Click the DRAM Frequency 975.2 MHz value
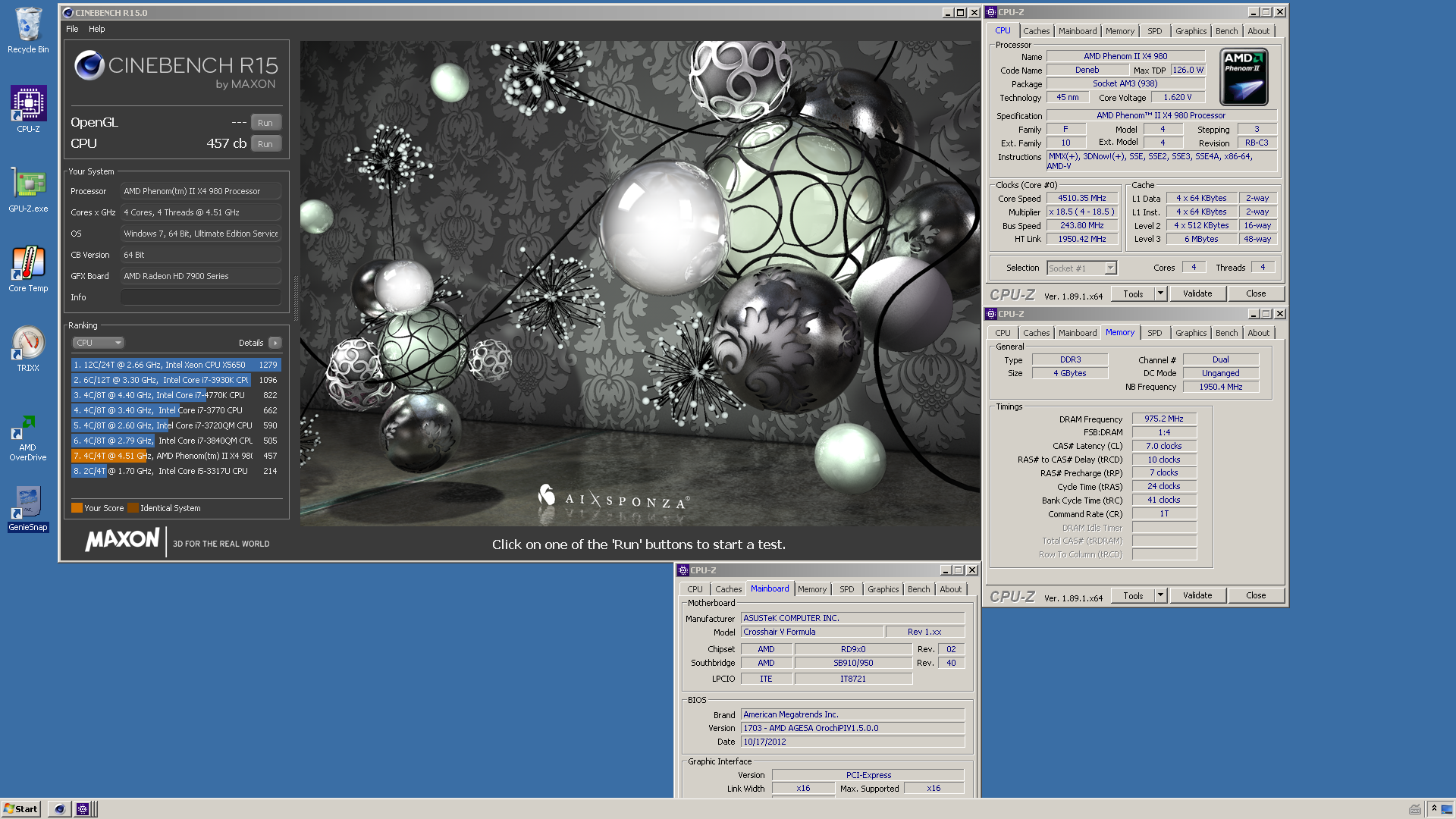Image resolution: width=1456 pixels, height=819 pixels. tap(1164, 419)
